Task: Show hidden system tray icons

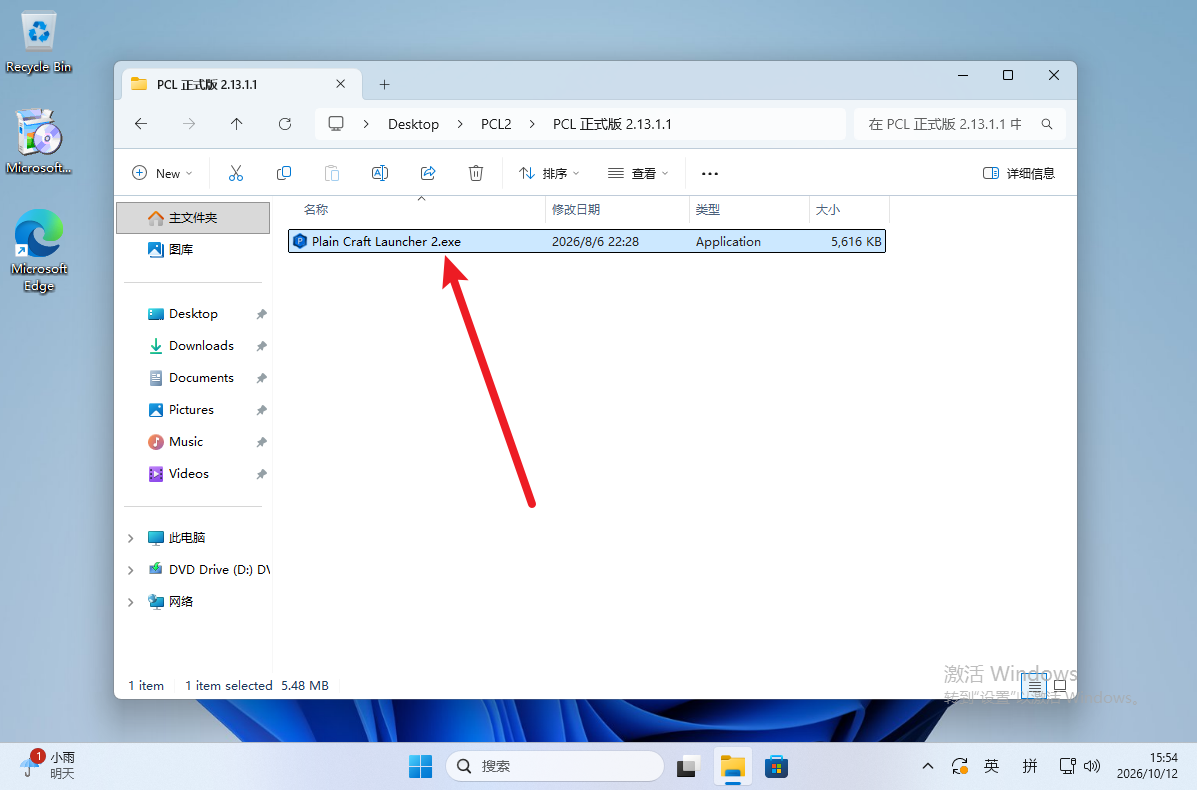Action: click(928, 766)
